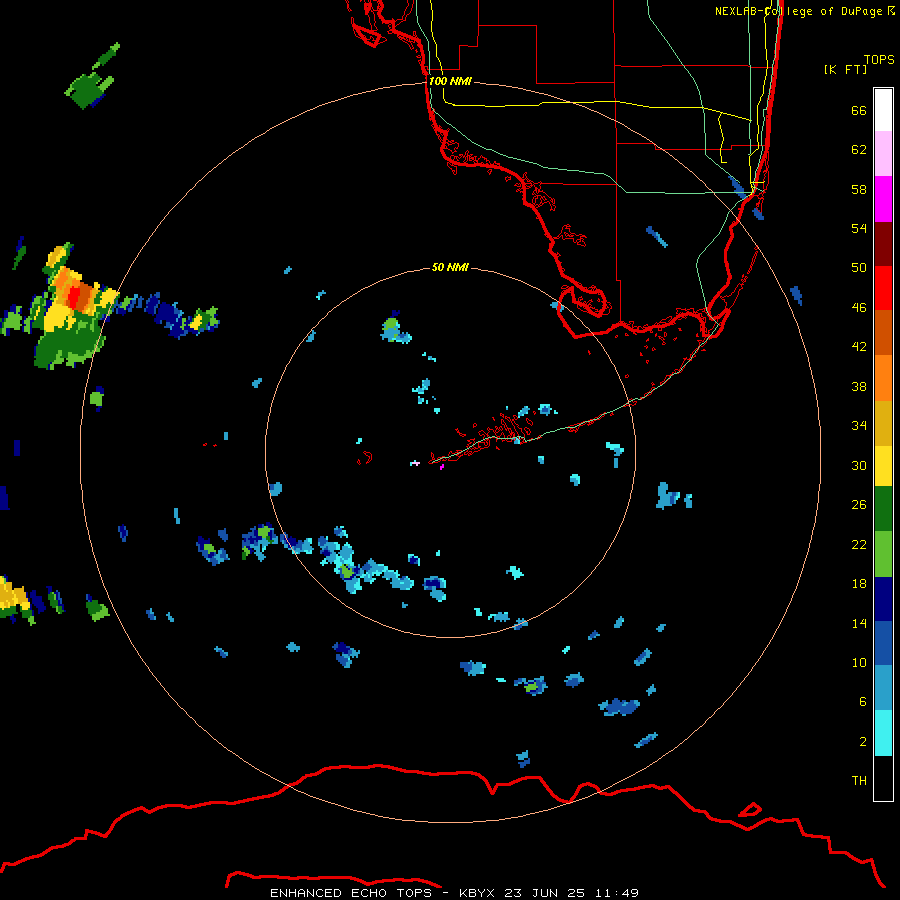Click the "62" legend value
The image size is (900, 900).
click(x=859, y=150)
